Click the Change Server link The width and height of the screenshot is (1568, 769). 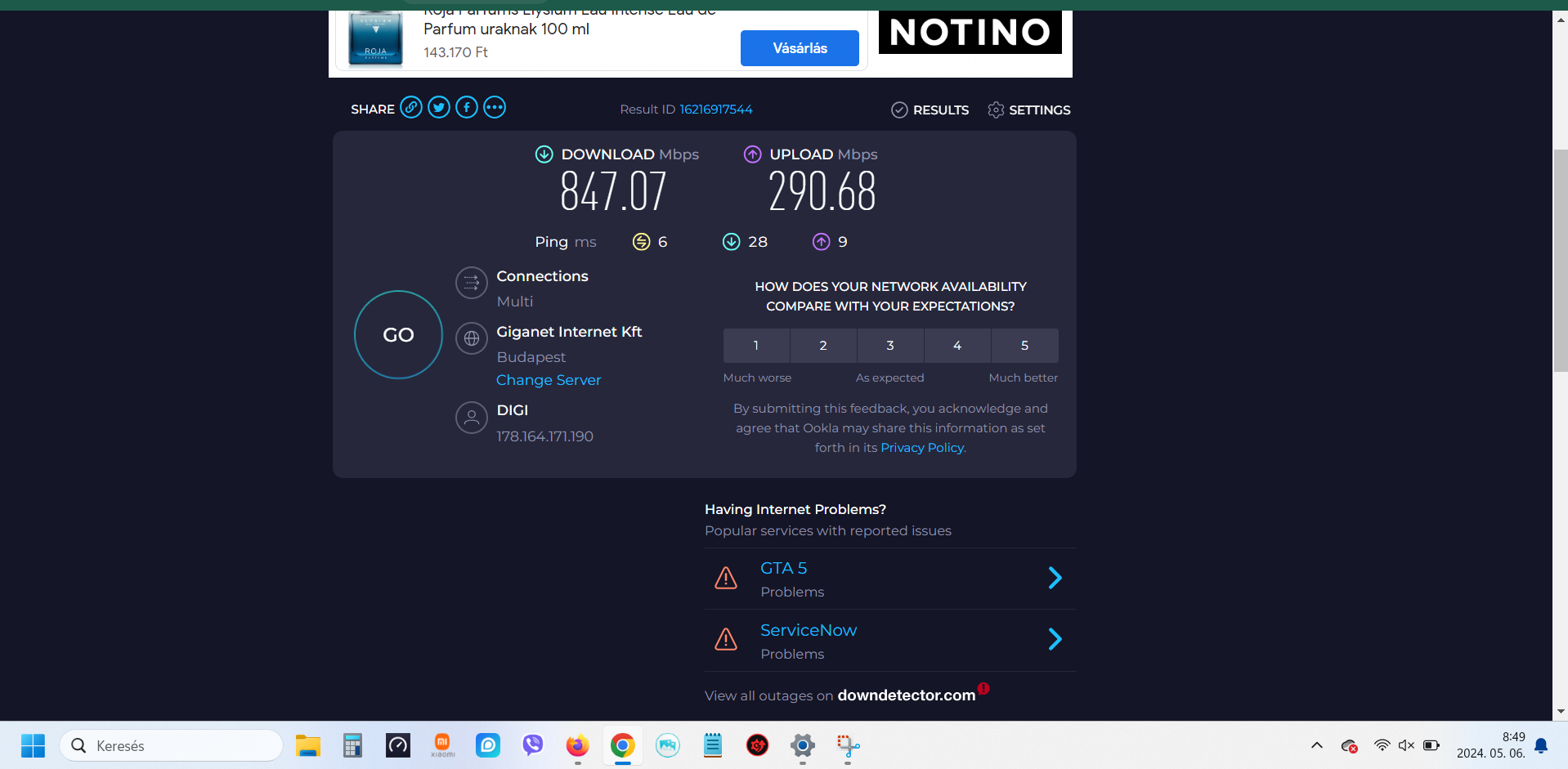(549, 380)
